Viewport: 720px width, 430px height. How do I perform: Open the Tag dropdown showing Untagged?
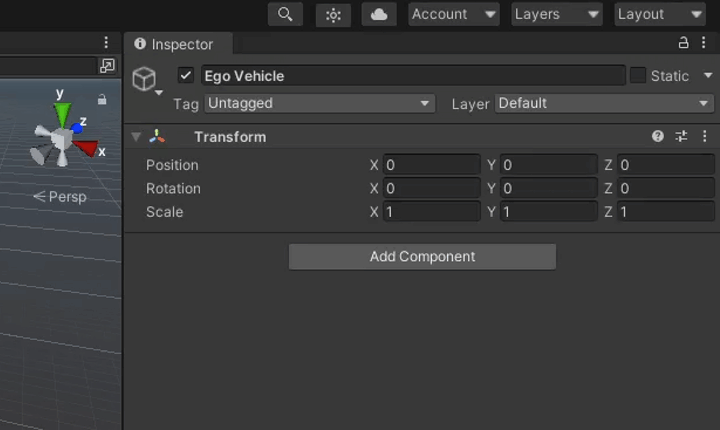coord(320,103)
